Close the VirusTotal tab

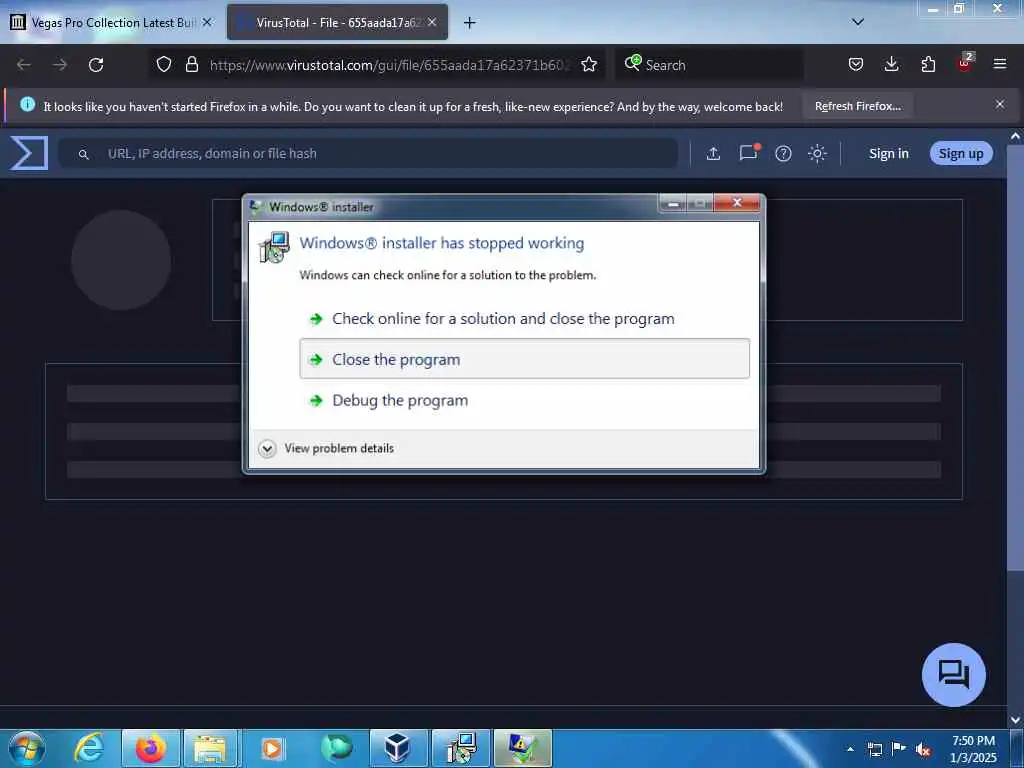pyautogui.click(x=432, y=22)
